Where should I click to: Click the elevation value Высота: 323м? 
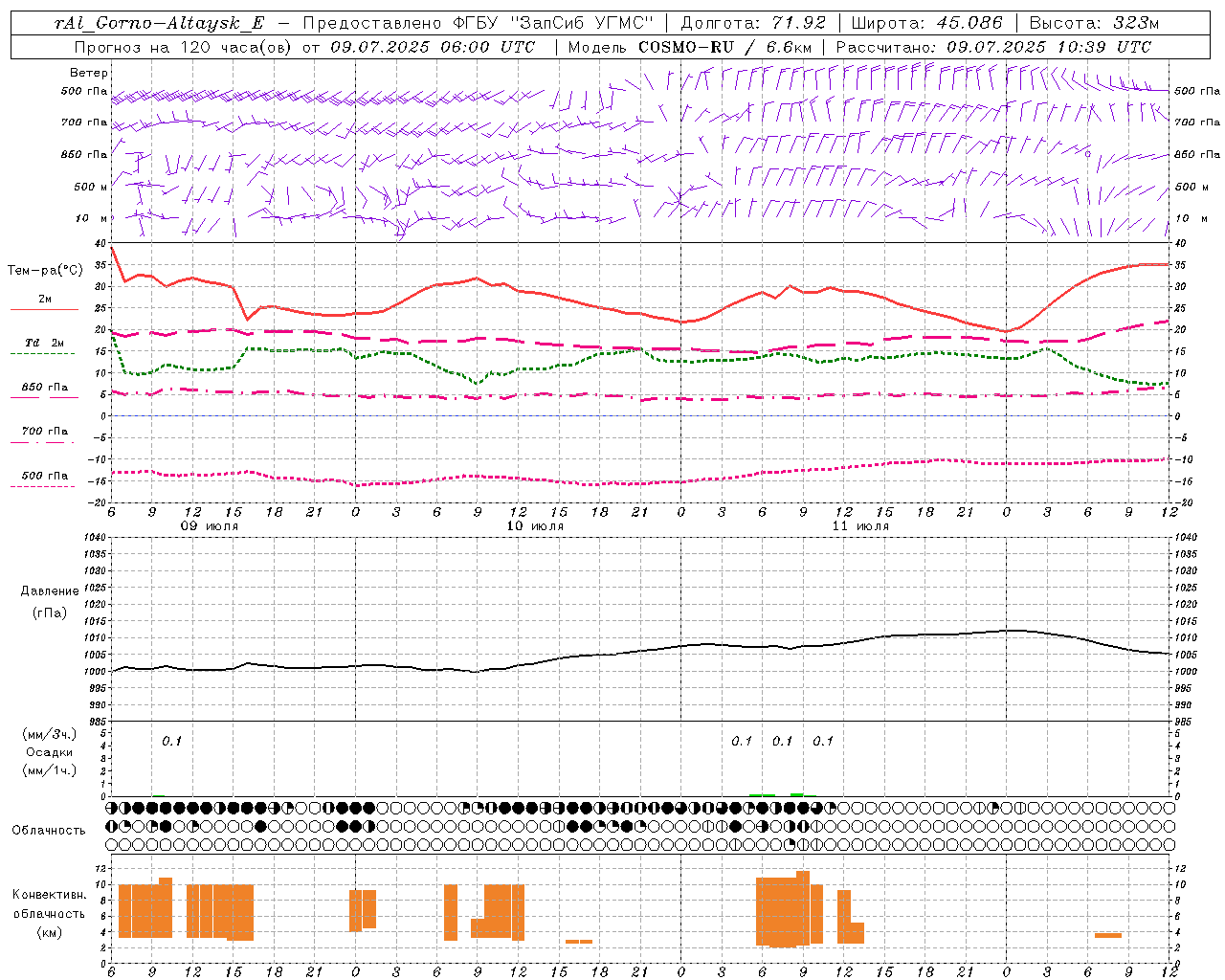pyautogui.click(x=1094, y=23)
